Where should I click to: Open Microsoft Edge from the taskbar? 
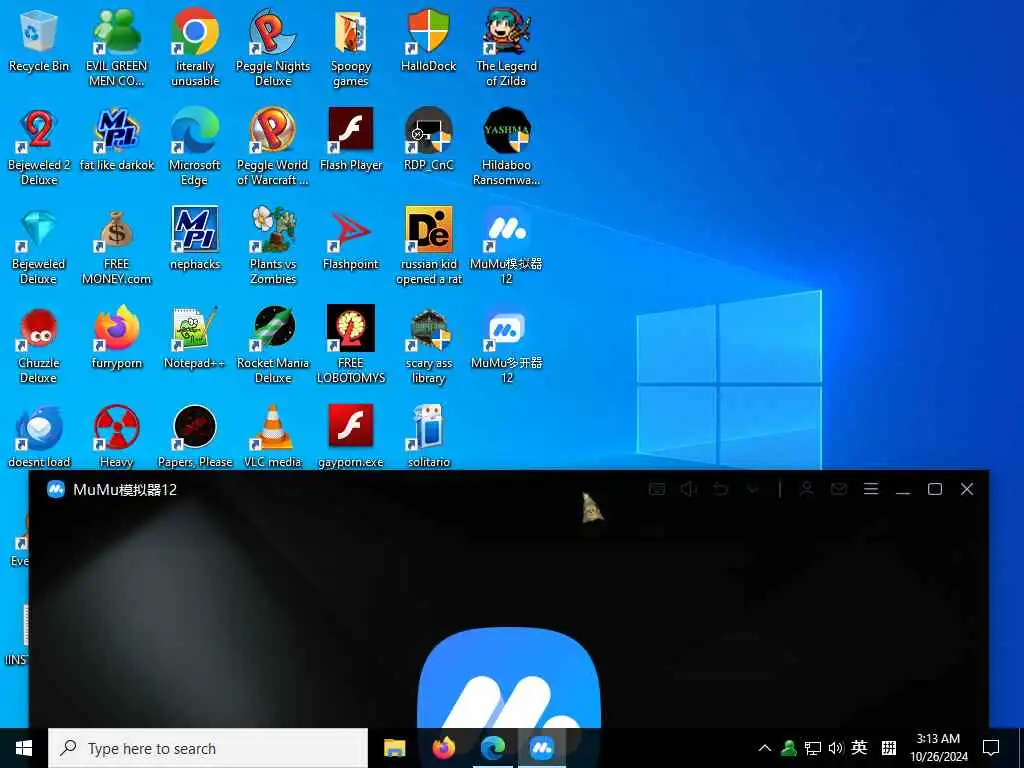[492, 748]
